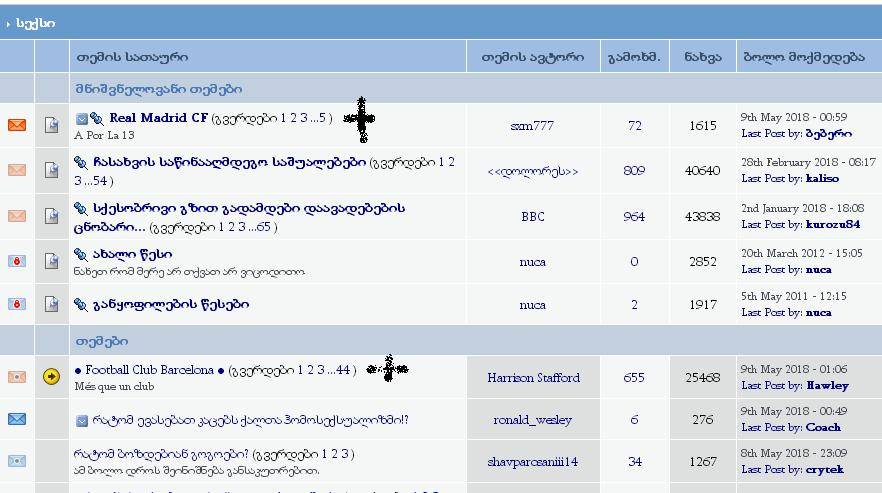Viewport: 882px width, 493px height.
Task: Open the განყოფილების წესები topic
Action: [x=171, y=304]
